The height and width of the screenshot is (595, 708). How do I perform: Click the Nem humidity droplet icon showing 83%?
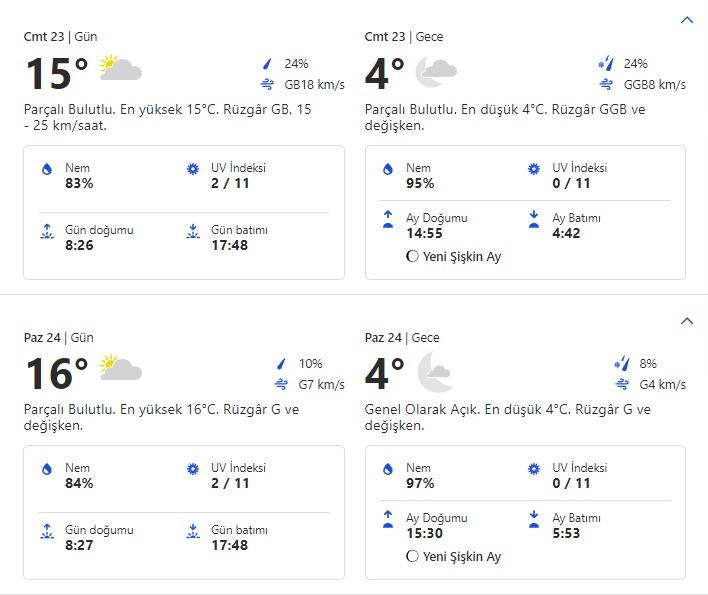click(x=46, y=170)
